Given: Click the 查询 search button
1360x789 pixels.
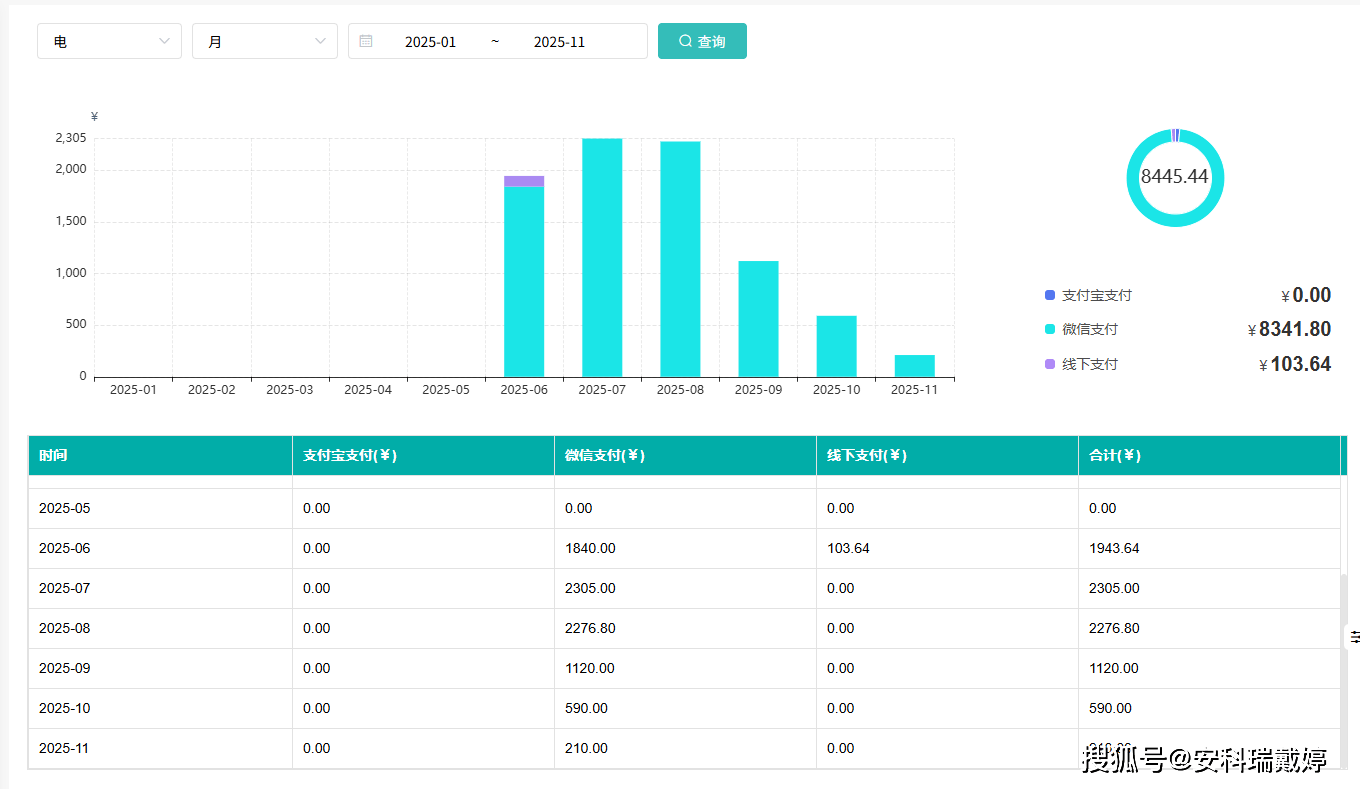Looking at the screenshot, I should 702,41.
